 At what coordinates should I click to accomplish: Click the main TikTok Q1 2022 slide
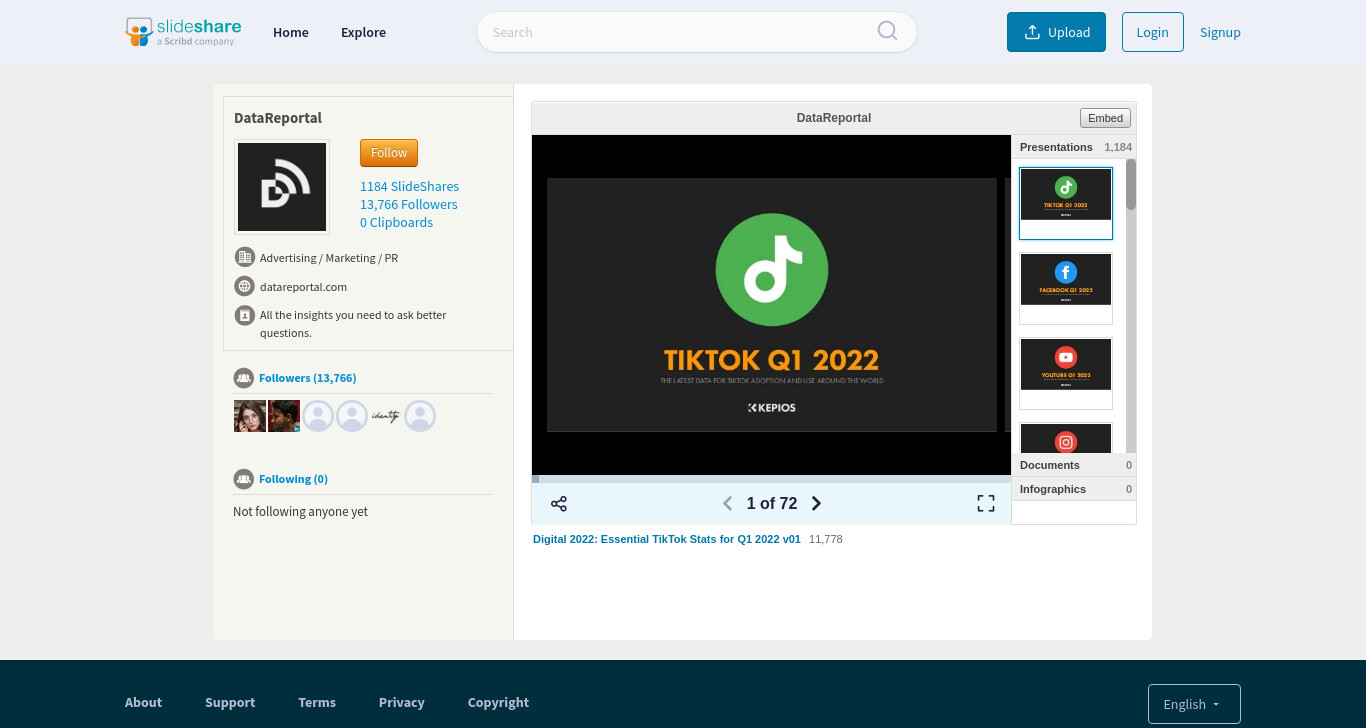772,305
